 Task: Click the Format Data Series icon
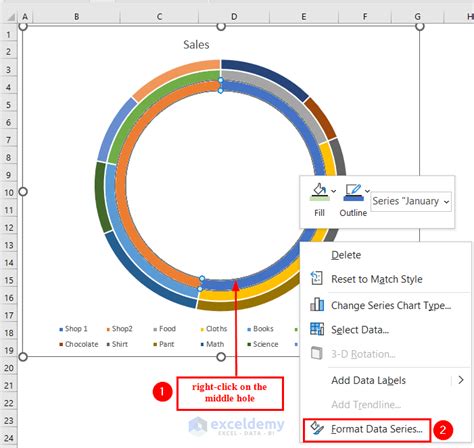(316, 428)
